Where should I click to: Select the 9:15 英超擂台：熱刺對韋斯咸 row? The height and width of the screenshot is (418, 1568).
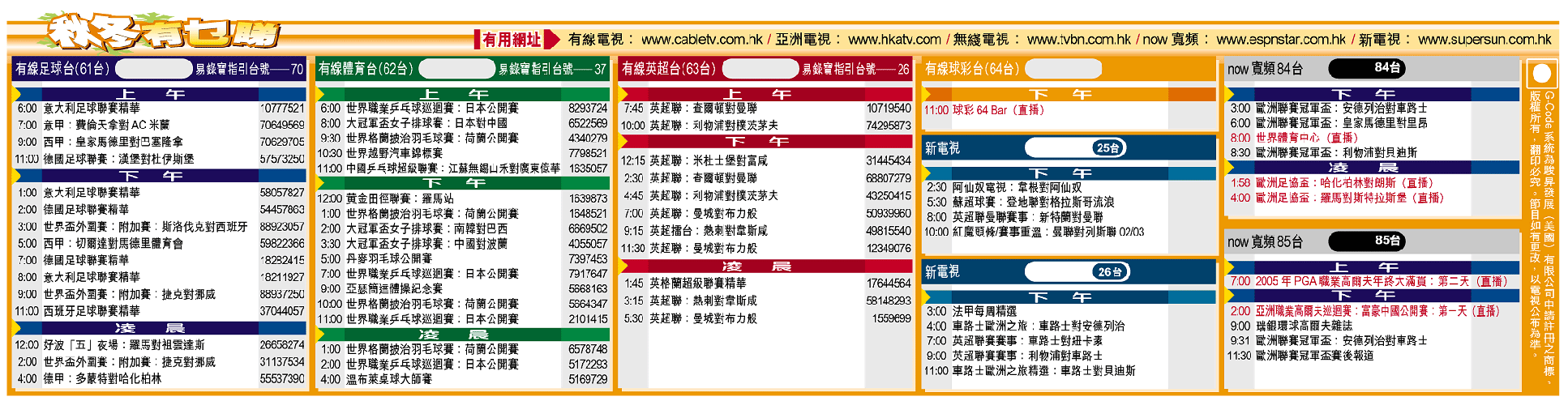coord(766,231)
